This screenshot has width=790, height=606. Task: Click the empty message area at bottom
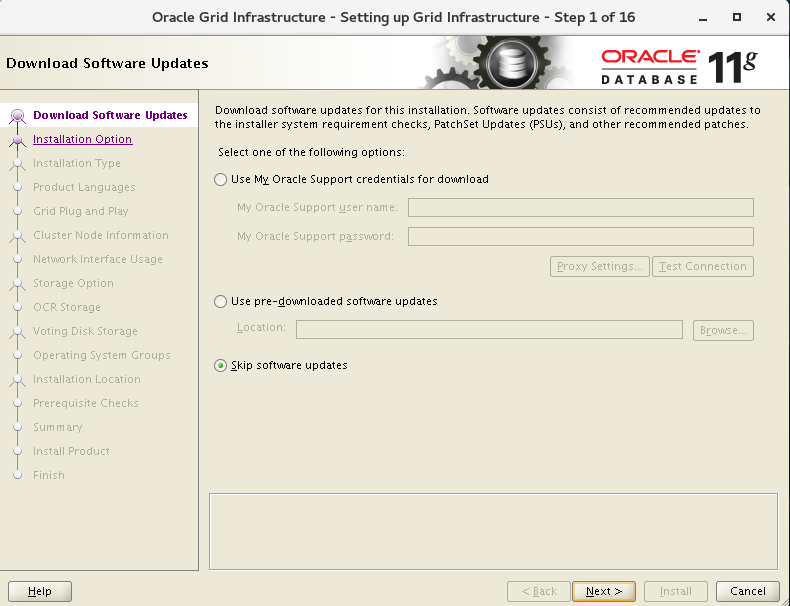click(493, 531)
